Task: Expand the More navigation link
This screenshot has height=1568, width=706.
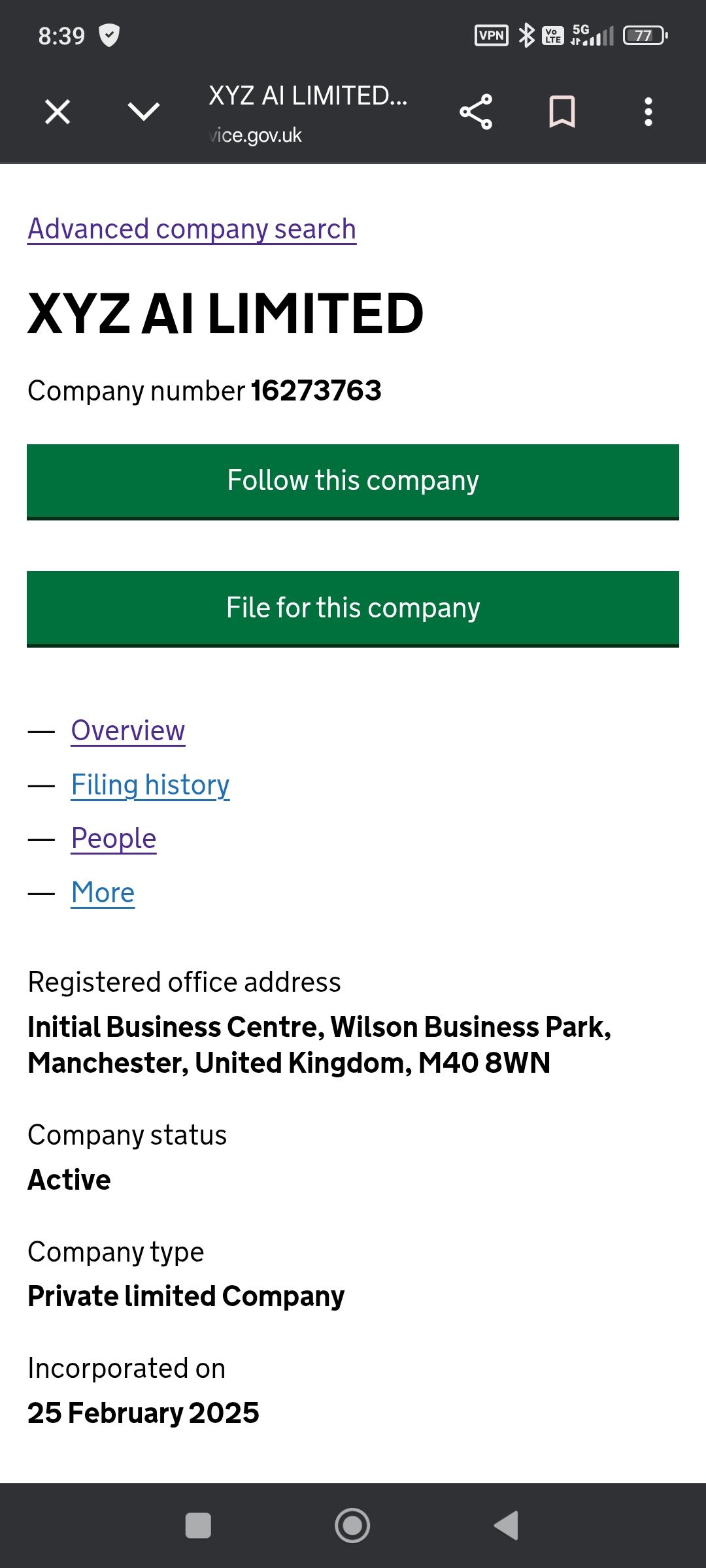Action: pyautogui.click(x=103, y=892)
